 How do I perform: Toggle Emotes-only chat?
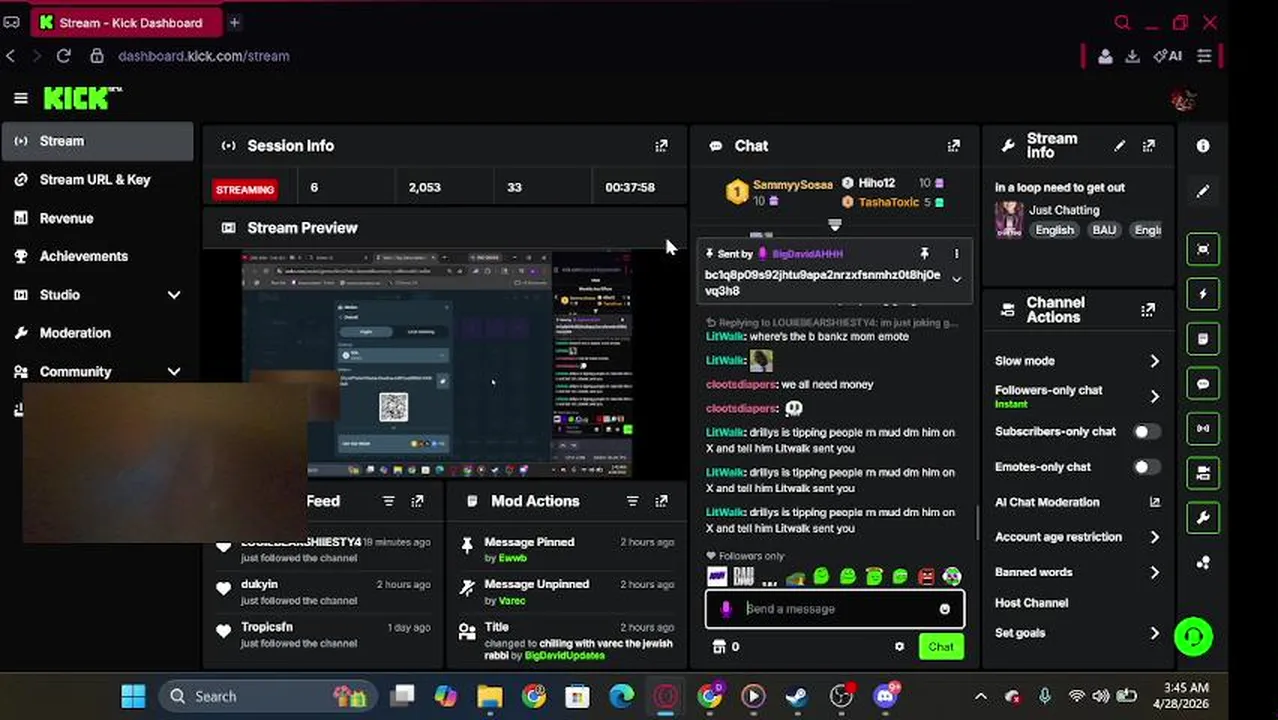pyautogui.click(x=1147, y=467)
